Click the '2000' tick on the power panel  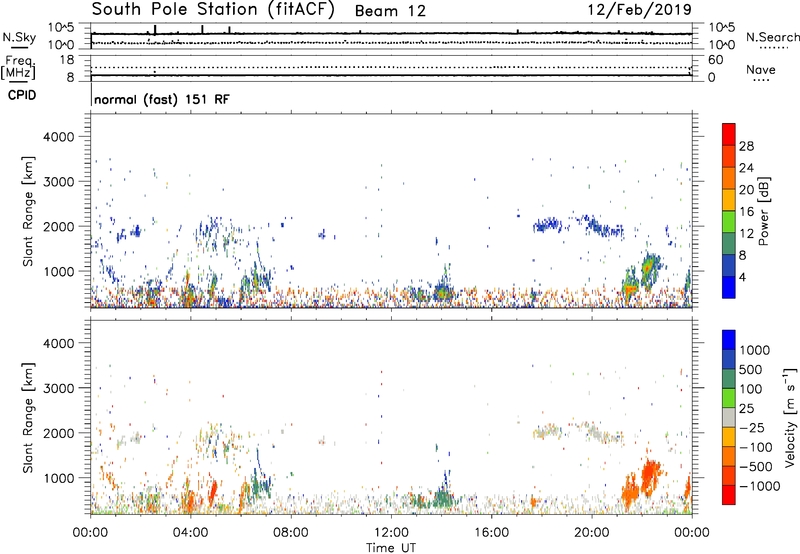point(58,226)
